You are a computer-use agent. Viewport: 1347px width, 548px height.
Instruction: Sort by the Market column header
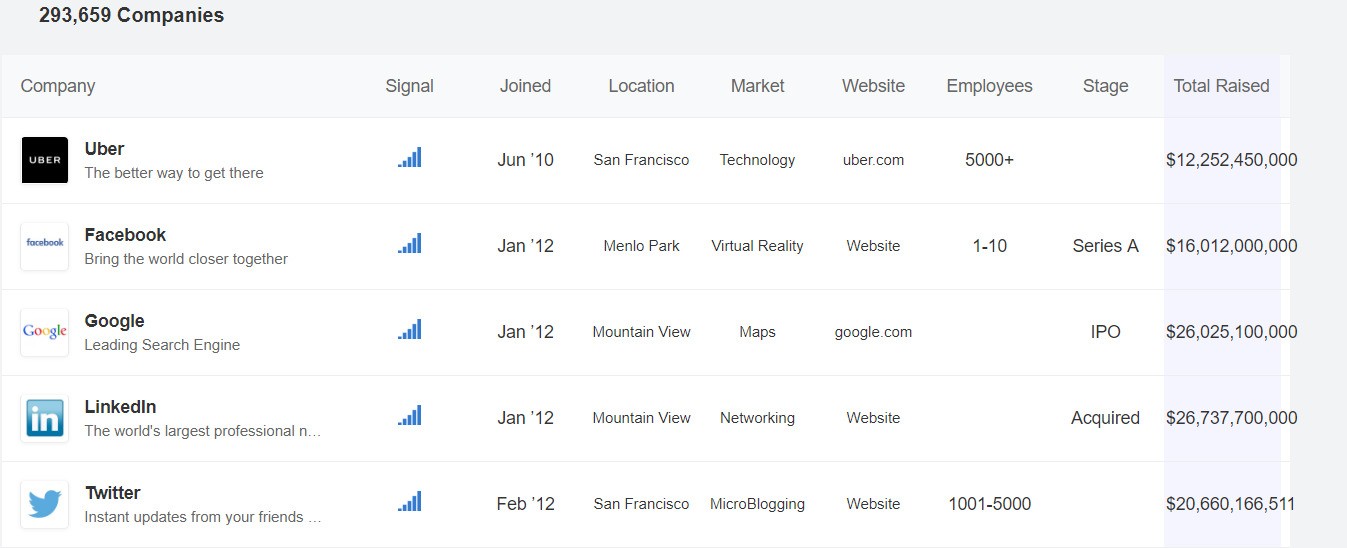[x=758, y=86]
